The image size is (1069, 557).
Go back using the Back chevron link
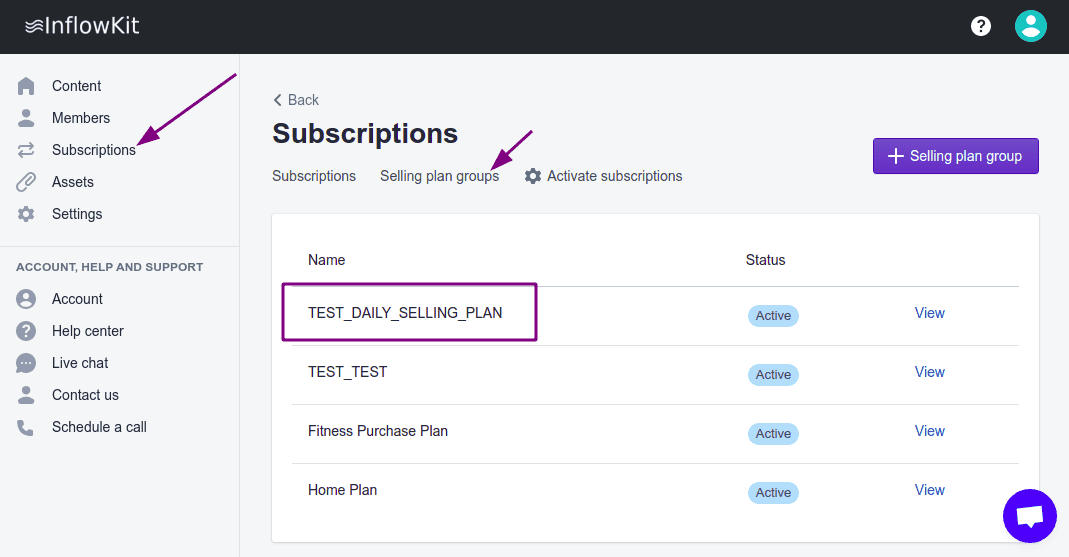tap(296, 100)
